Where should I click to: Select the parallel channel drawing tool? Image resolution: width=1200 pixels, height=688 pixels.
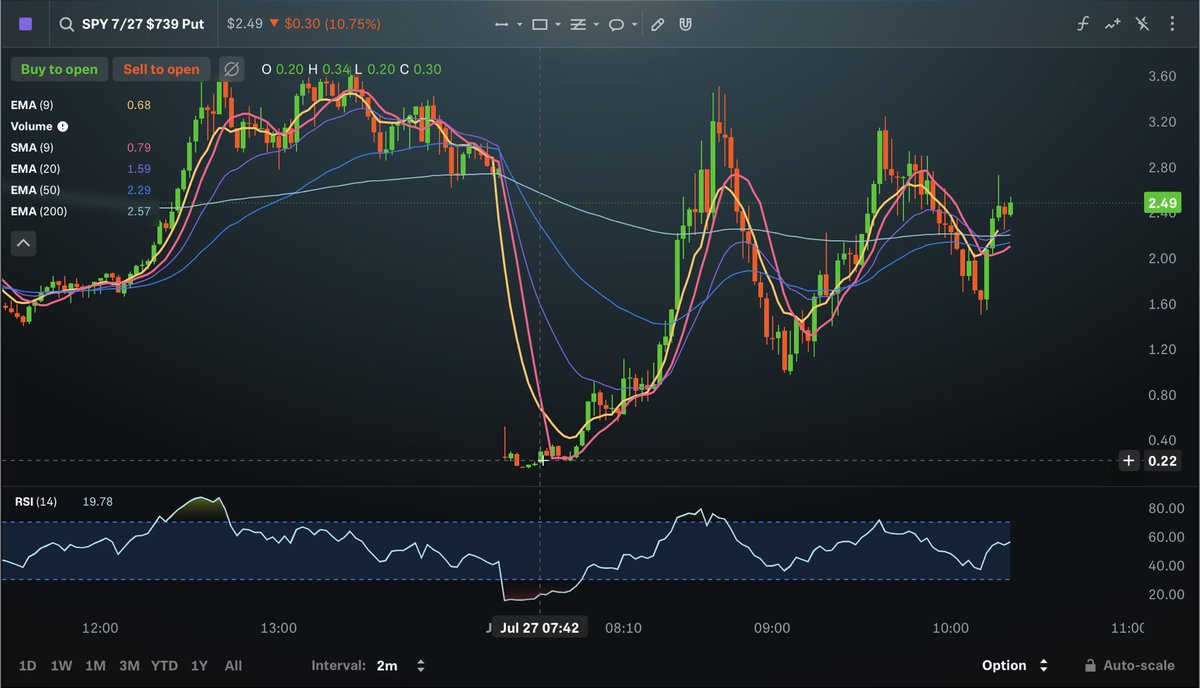[x=578, y=24]
